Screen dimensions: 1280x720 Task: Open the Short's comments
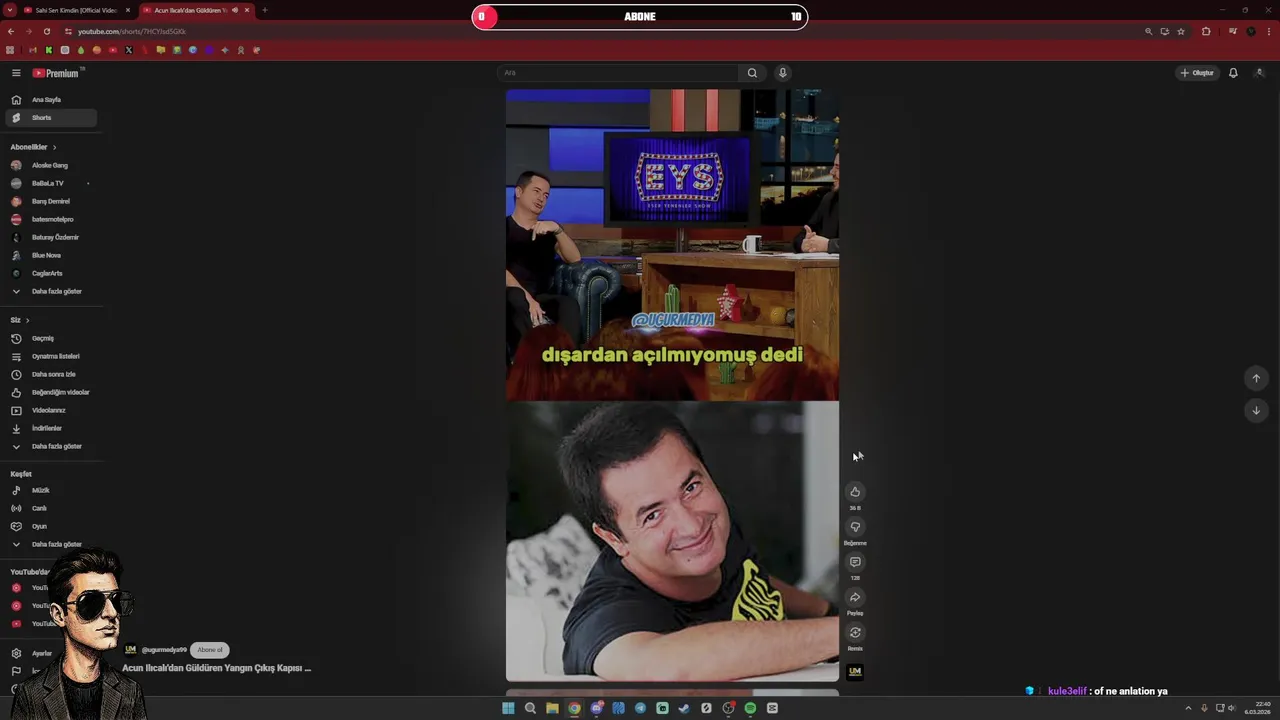click(x=855, y=562)
